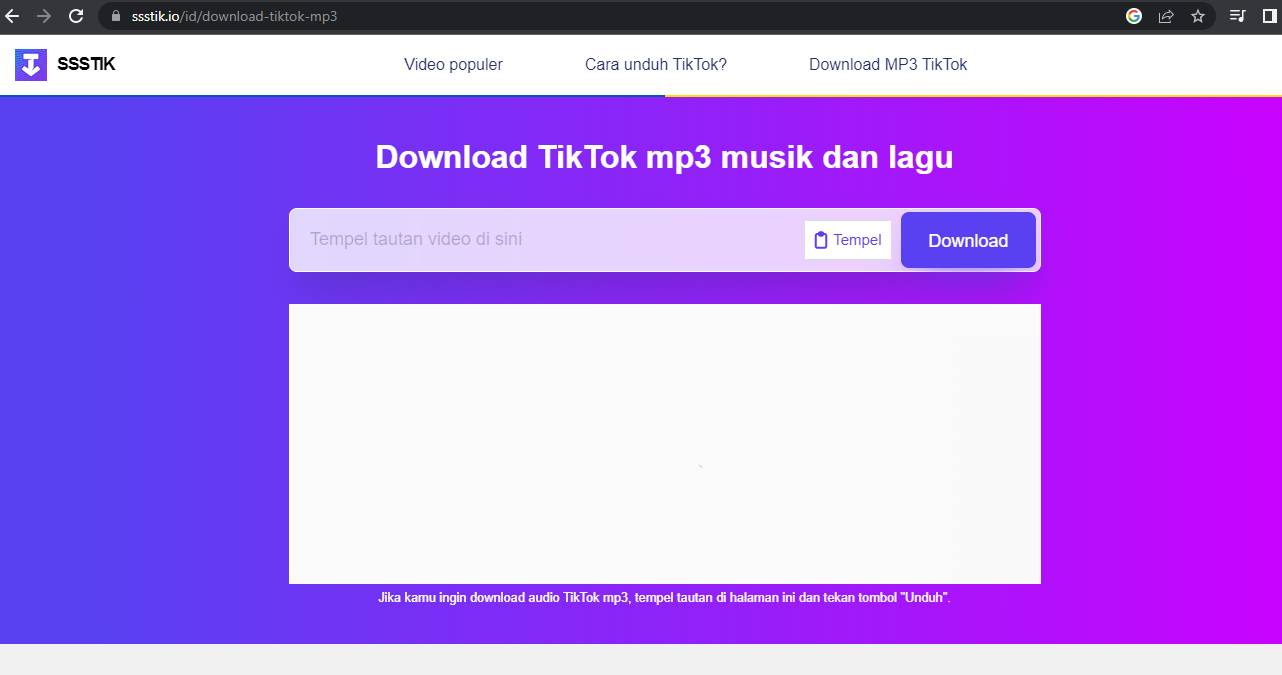The image size is (1282, 675).
Task: Bookmark this page with the star icon
Action: point(1198,16)
